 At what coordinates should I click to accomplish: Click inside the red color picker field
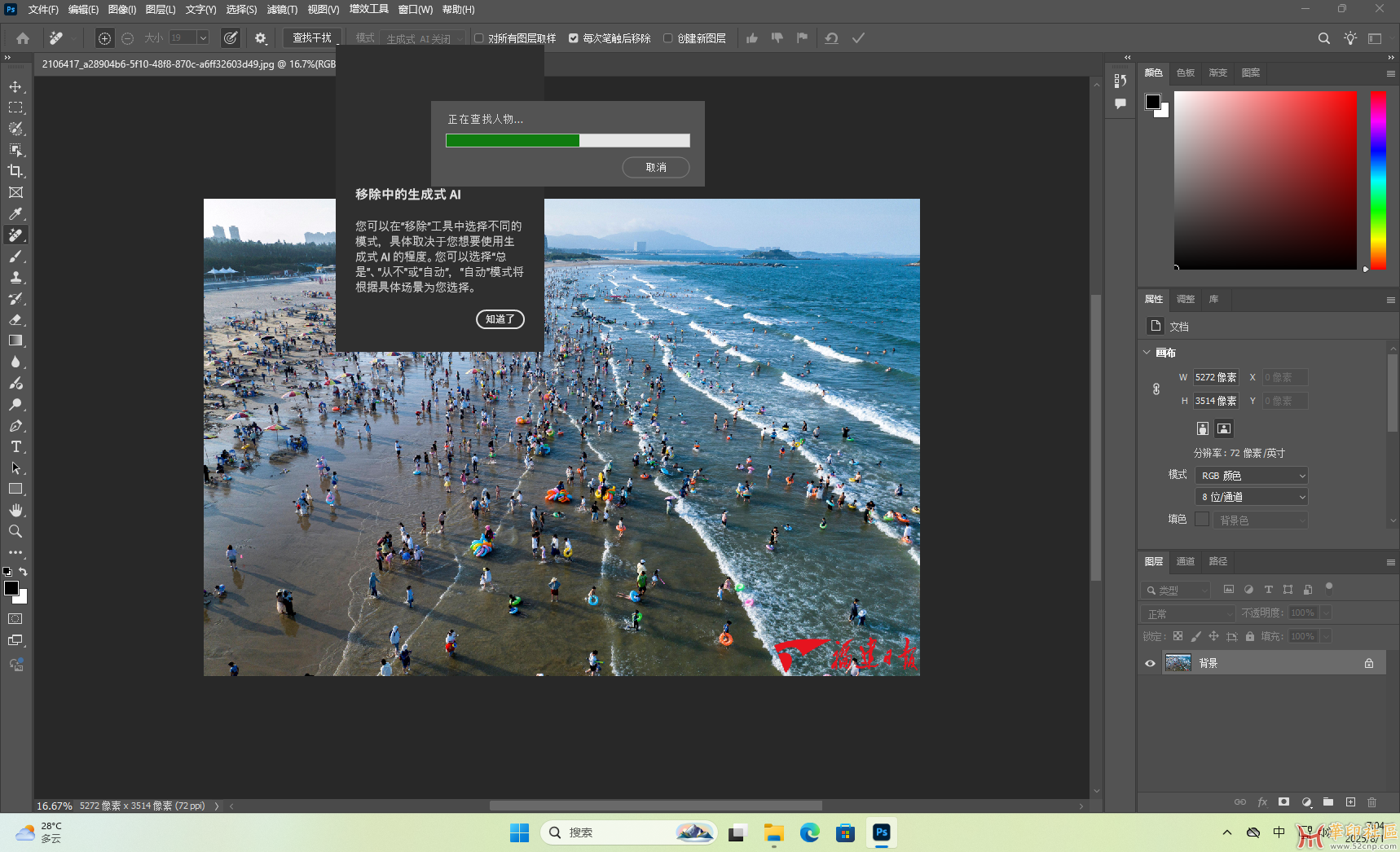[x=1266, y=180]
